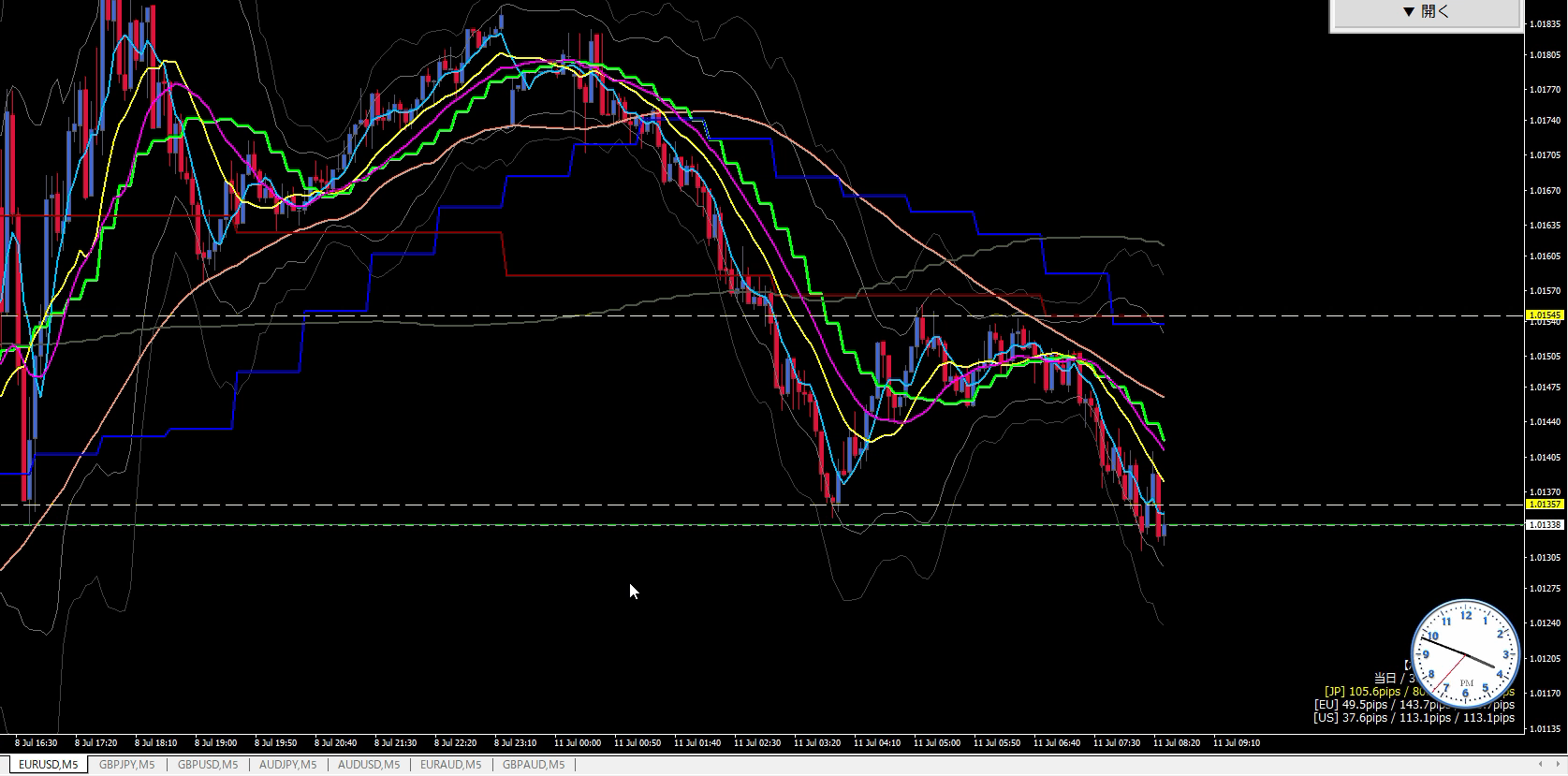Click the 1.01405 price scale value

click(x=1545, y=458)
